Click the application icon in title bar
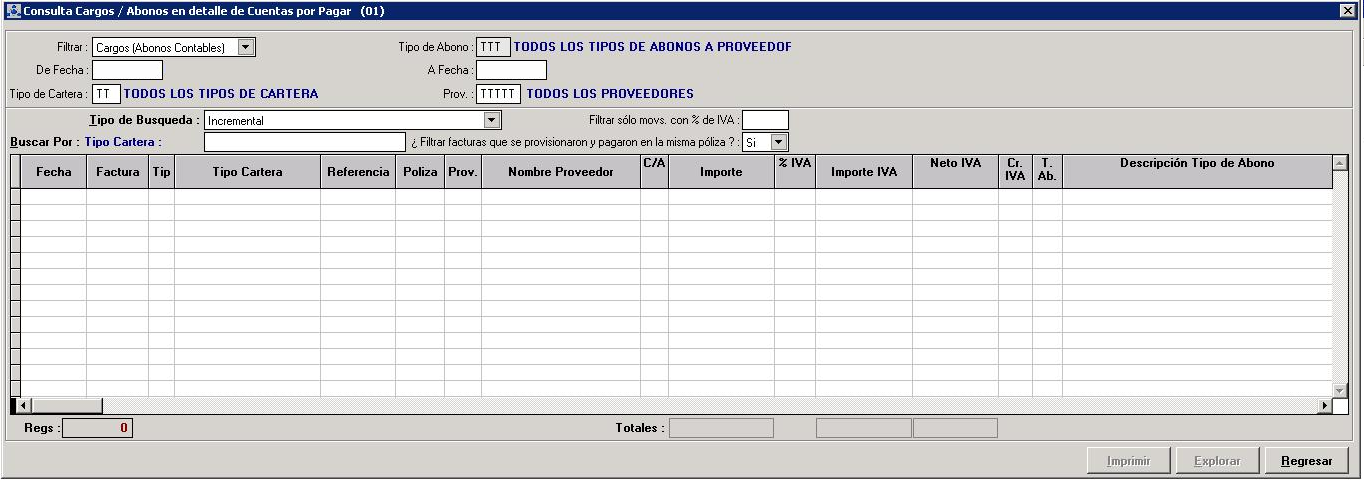The image size is (1364, 482). tap(13, 11)
